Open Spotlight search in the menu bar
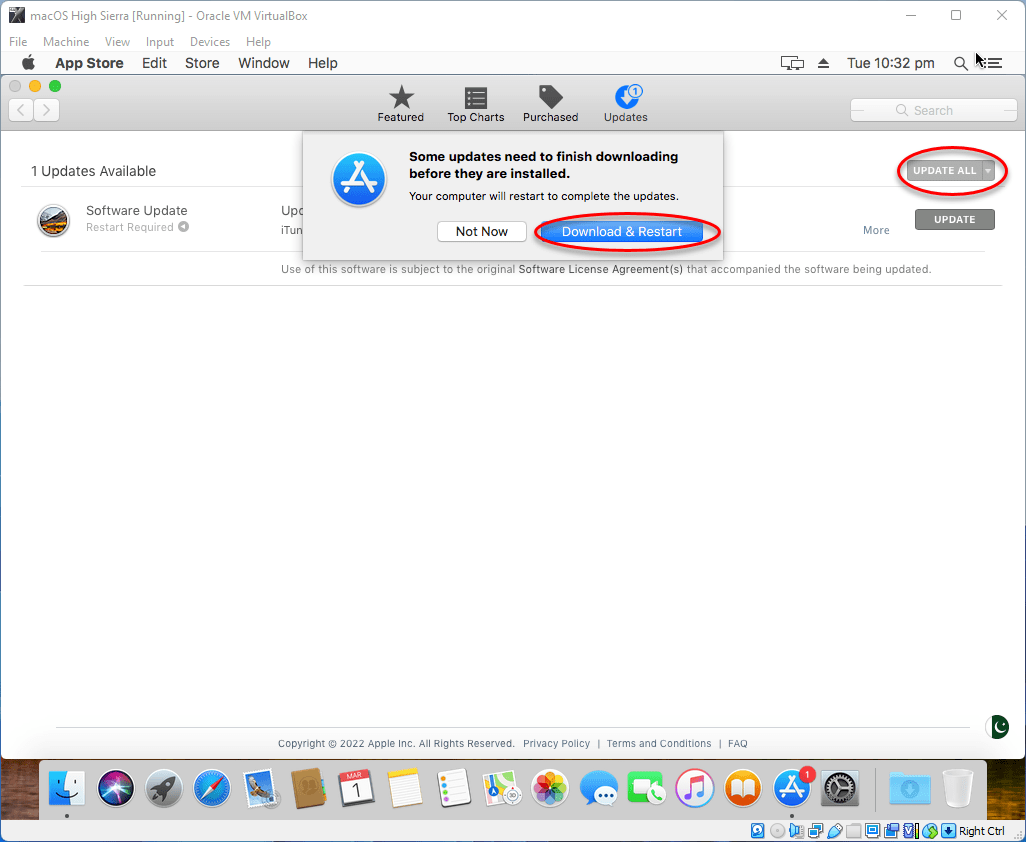Image resolution: width=1026 pixels, height=842 pixels. (960, 63)
